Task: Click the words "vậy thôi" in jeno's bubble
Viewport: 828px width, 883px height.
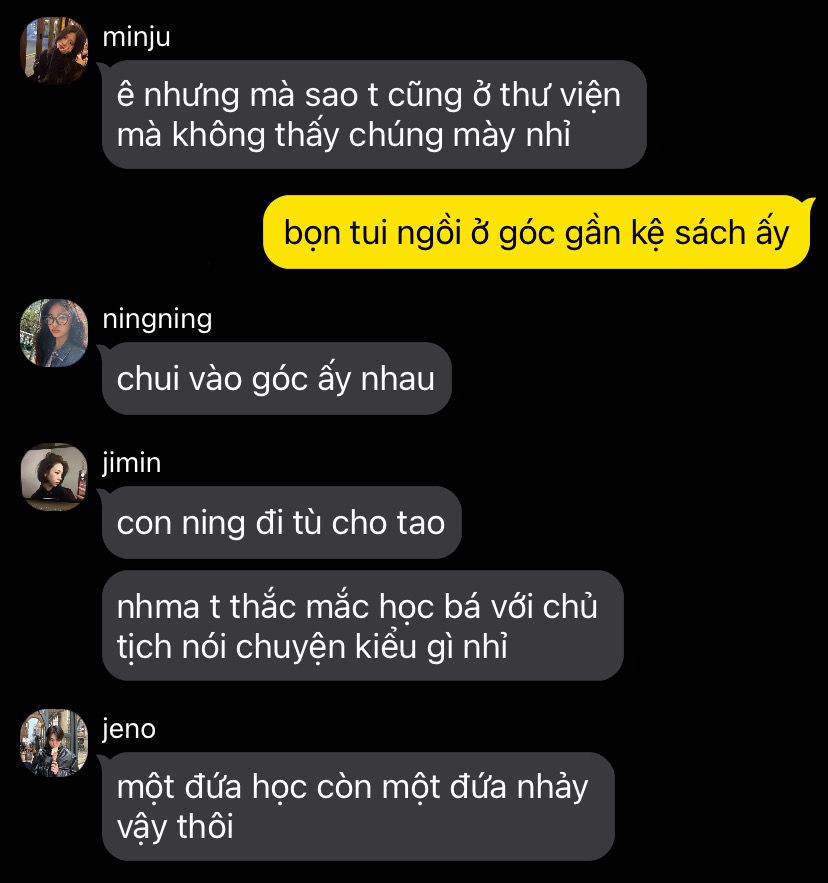Action: (175, 827)
